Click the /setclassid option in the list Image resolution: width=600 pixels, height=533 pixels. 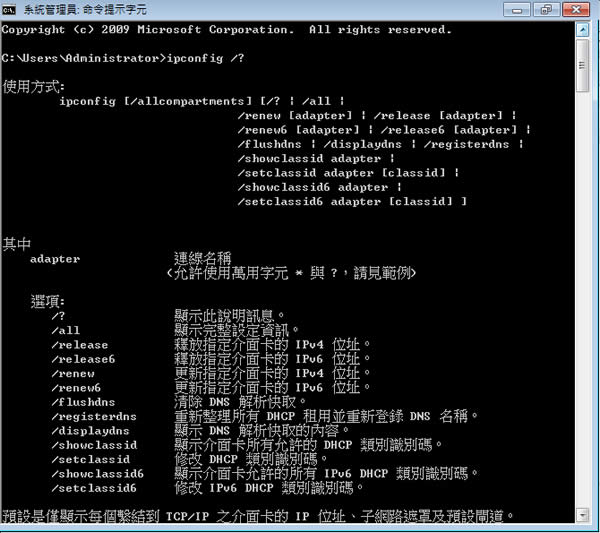(91, 460)
